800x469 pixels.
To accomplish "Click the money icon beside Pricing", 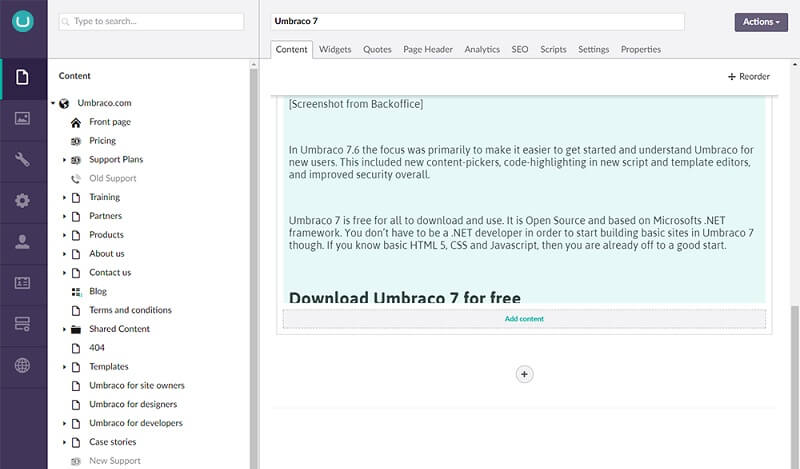I will point(76,141).
